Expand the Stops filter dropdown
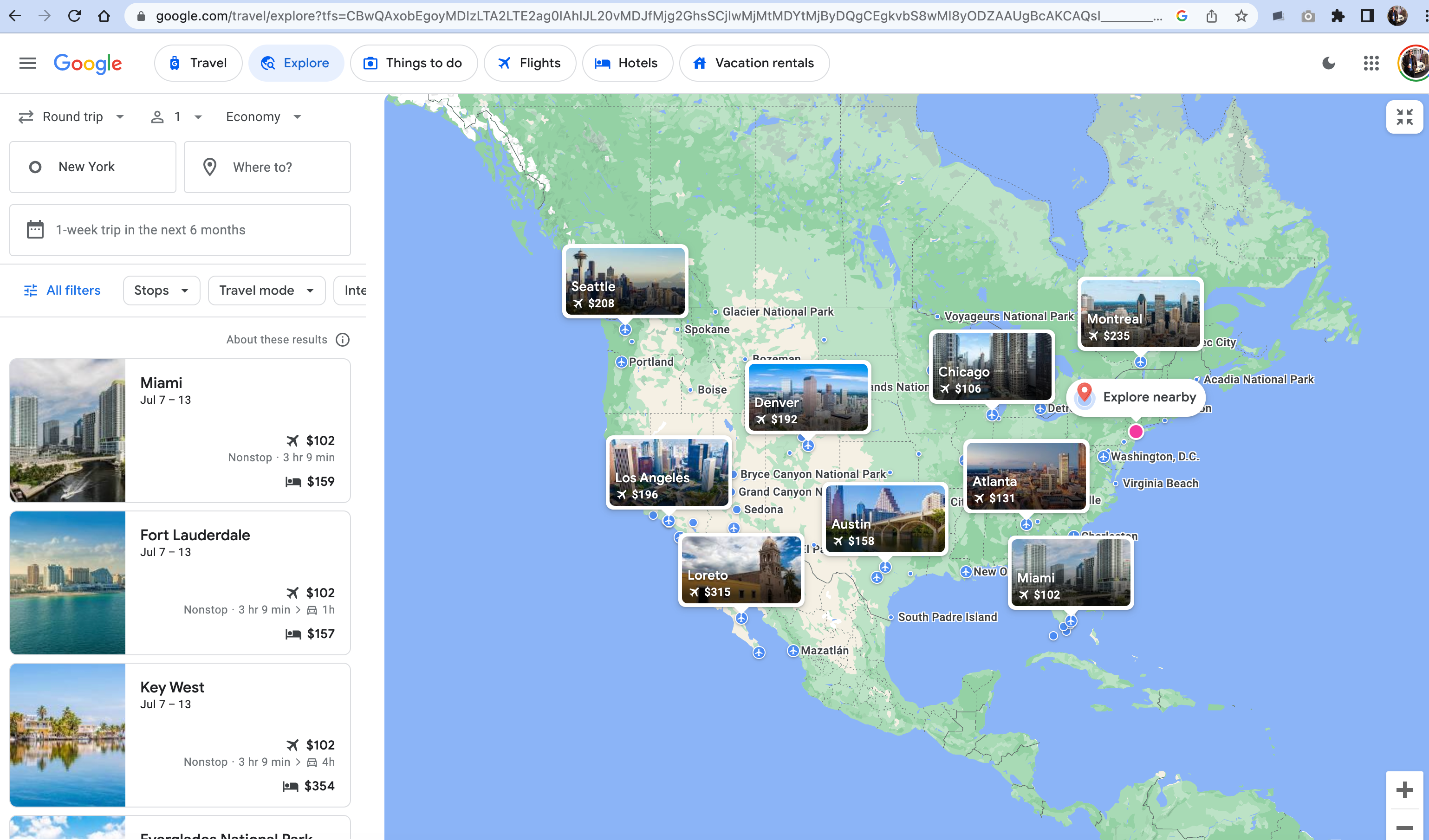This screenshot has height=840, width=1429. click(x=160, y=290)
